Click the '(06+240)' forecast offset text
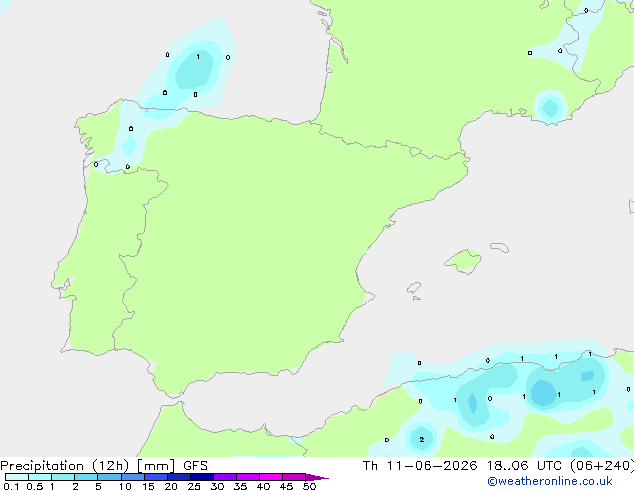 coord(602,466)
